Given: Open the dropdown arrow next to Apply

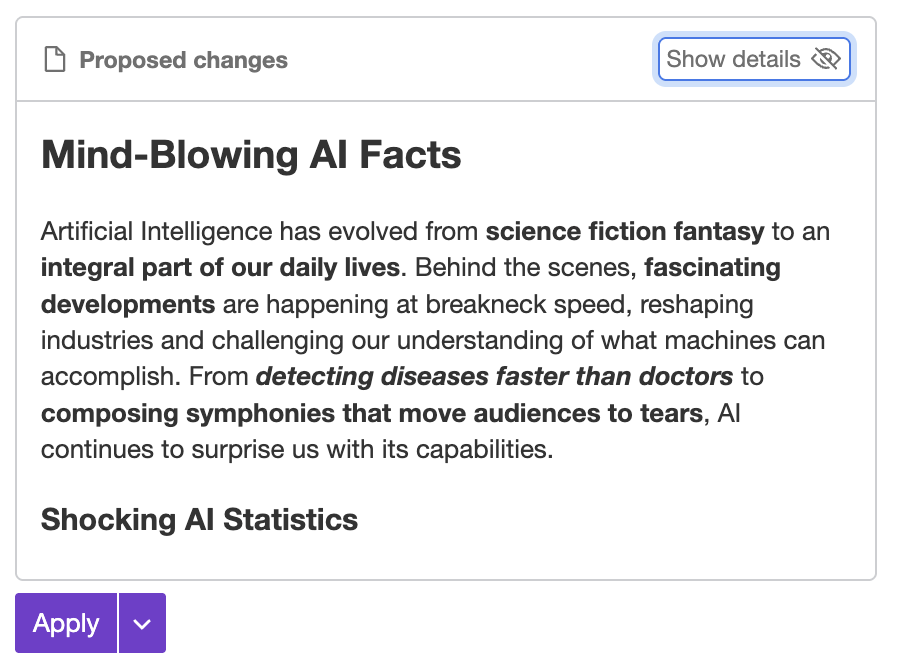Looking at the screenshot, I should pyautogui.click(x=142, y=623).
